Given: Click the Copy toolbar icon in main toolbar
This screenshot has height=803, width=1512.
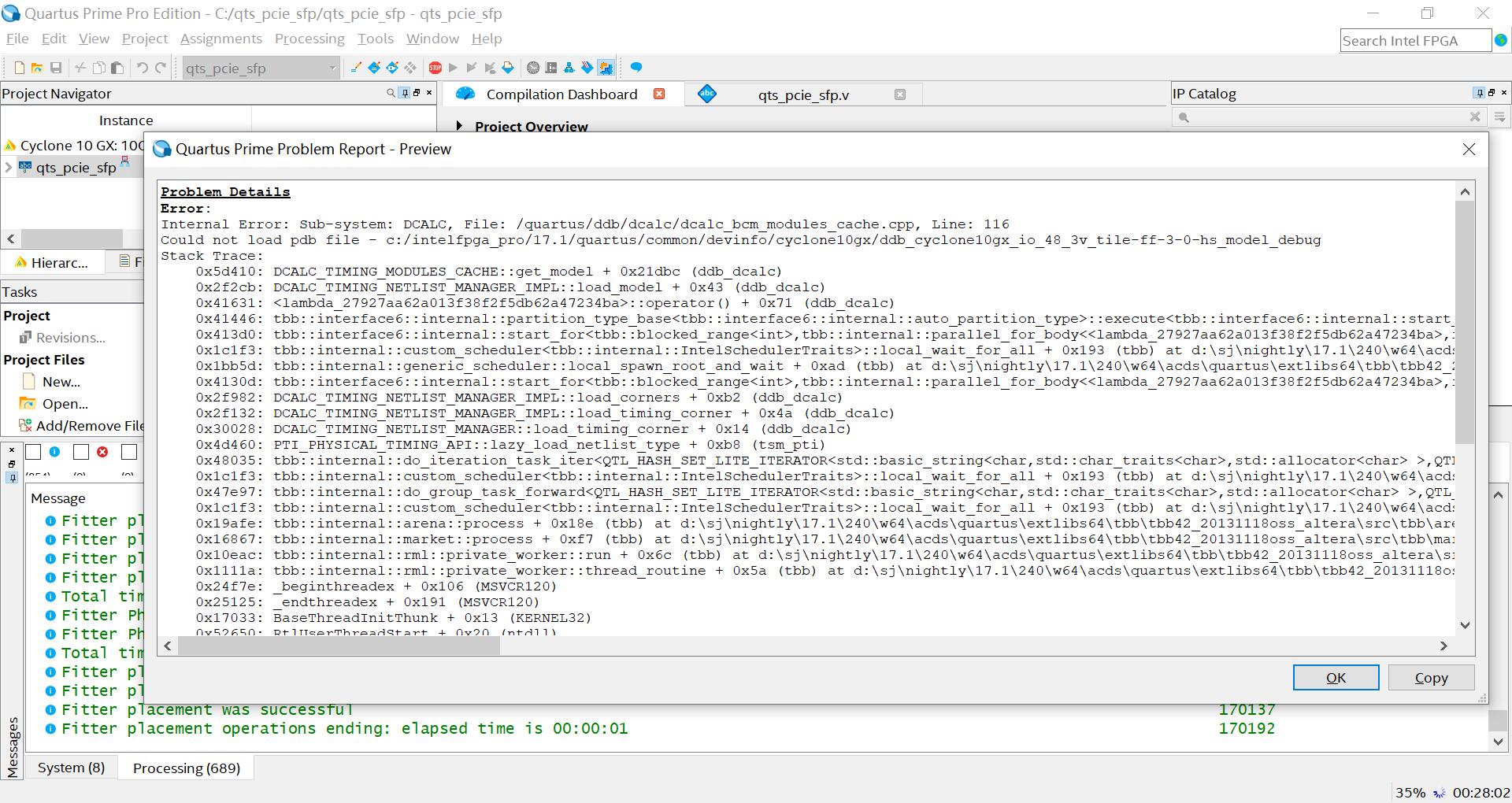Looking at the screenshot, I should 98,68.
